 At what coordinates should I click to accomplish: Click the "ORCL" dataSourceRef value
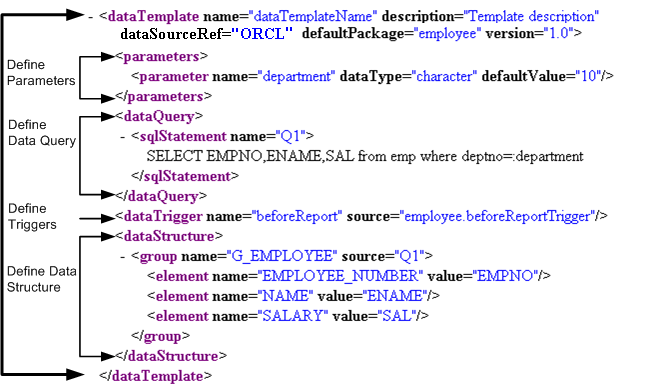pos(262,34)
